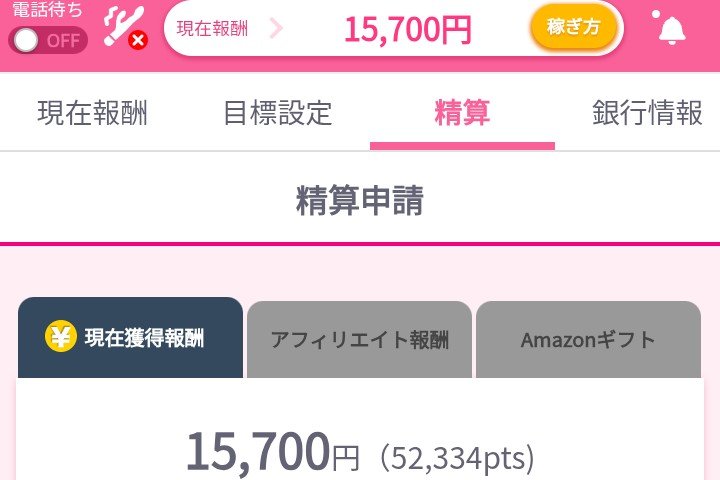Switch to the 目標設定 tab
This screenshot has width=720, height=480.
click(x=277, y=113)
